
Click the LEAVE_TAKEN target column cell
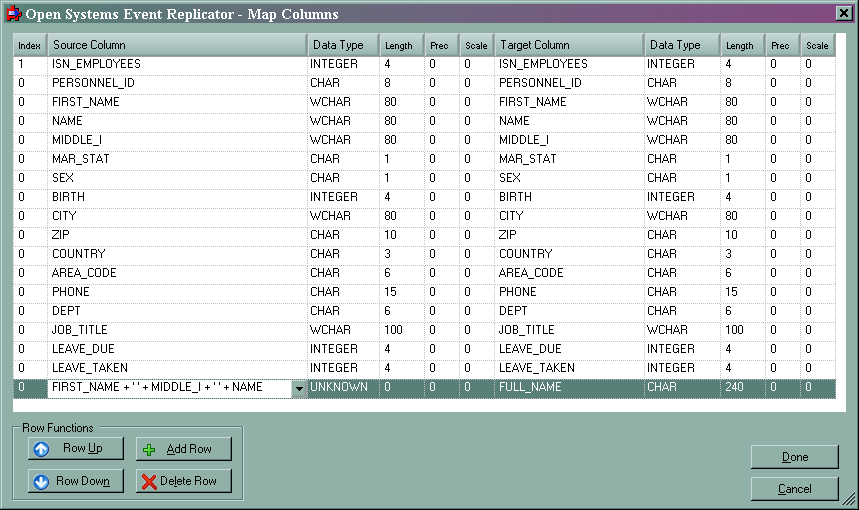tap(569, 368)
